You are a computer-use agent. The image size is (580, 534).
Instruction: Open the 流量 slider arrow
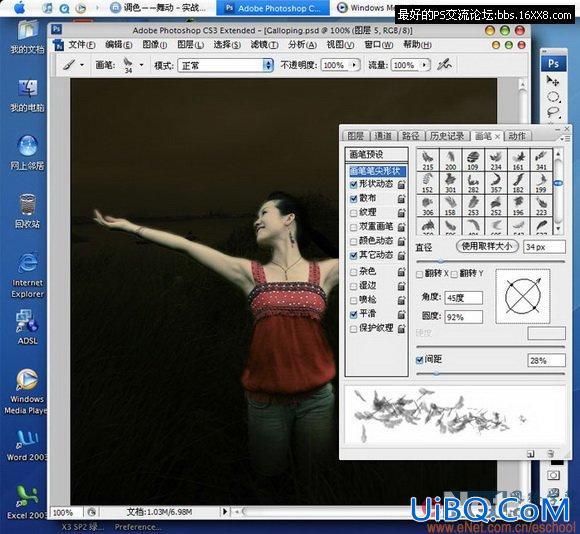(x=424, y=65)
